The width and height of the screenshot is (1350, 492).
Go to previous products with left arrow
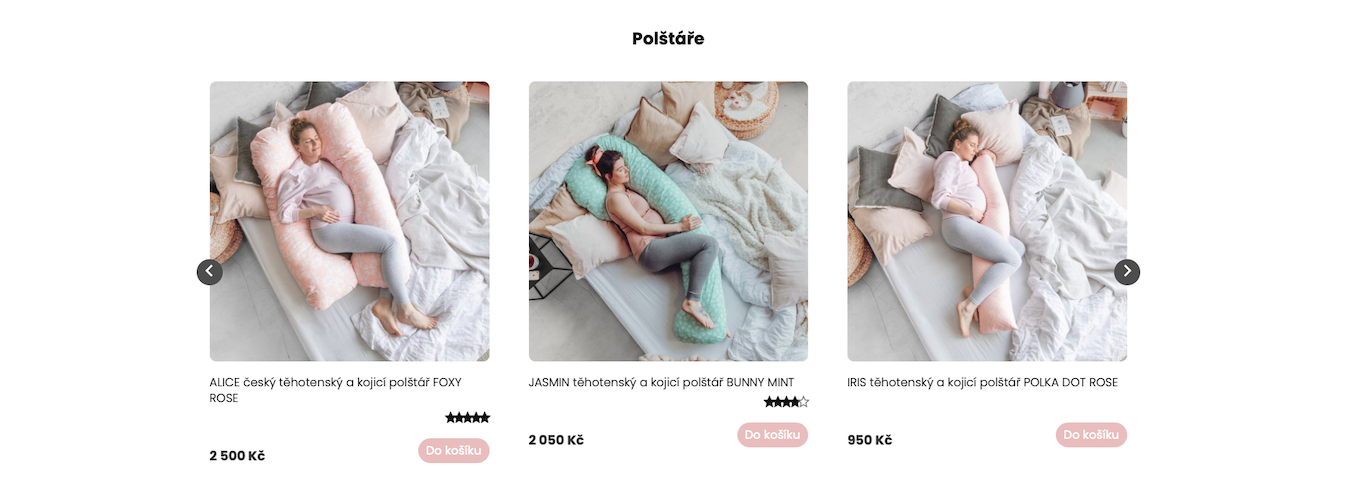210,272
